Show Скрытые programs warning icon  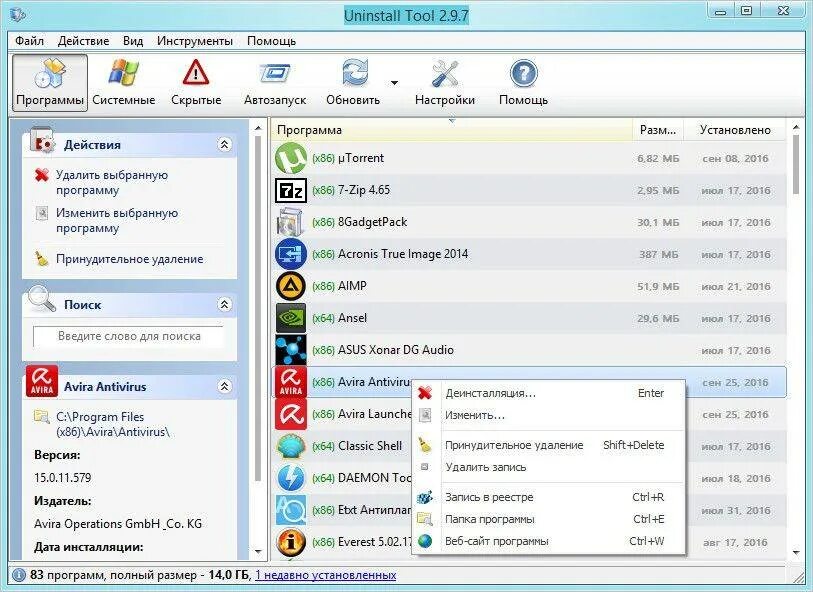[x=195, y=73]
